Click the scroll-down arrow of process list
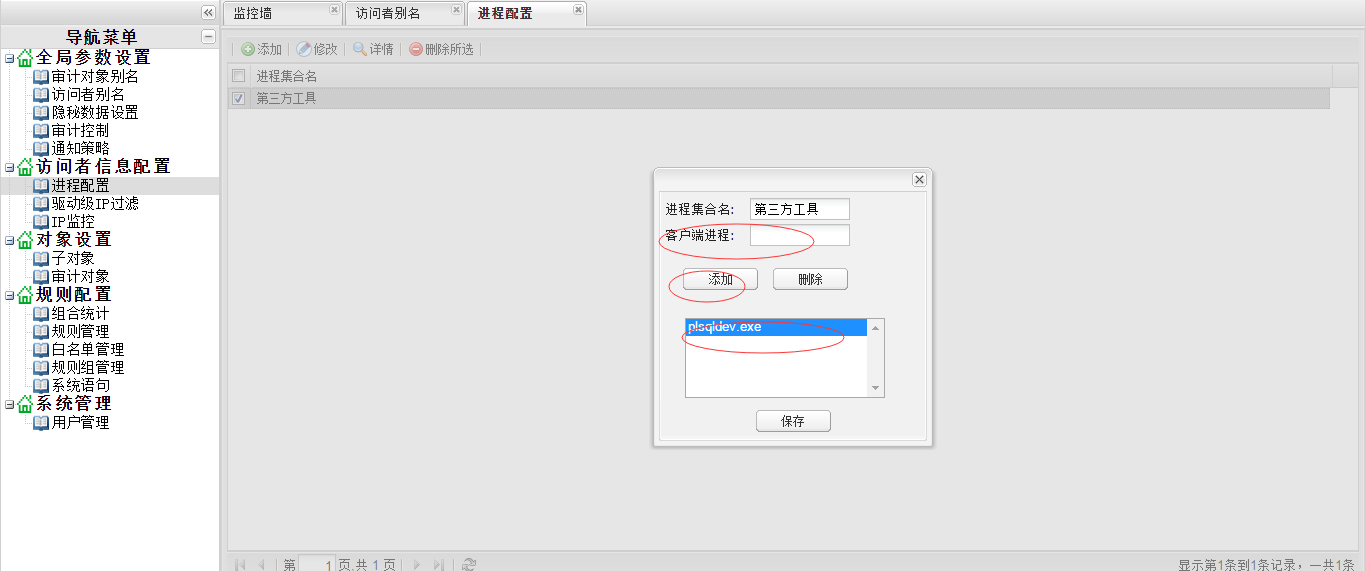This screenshot has height=571, width=1366. coord(876,388)
